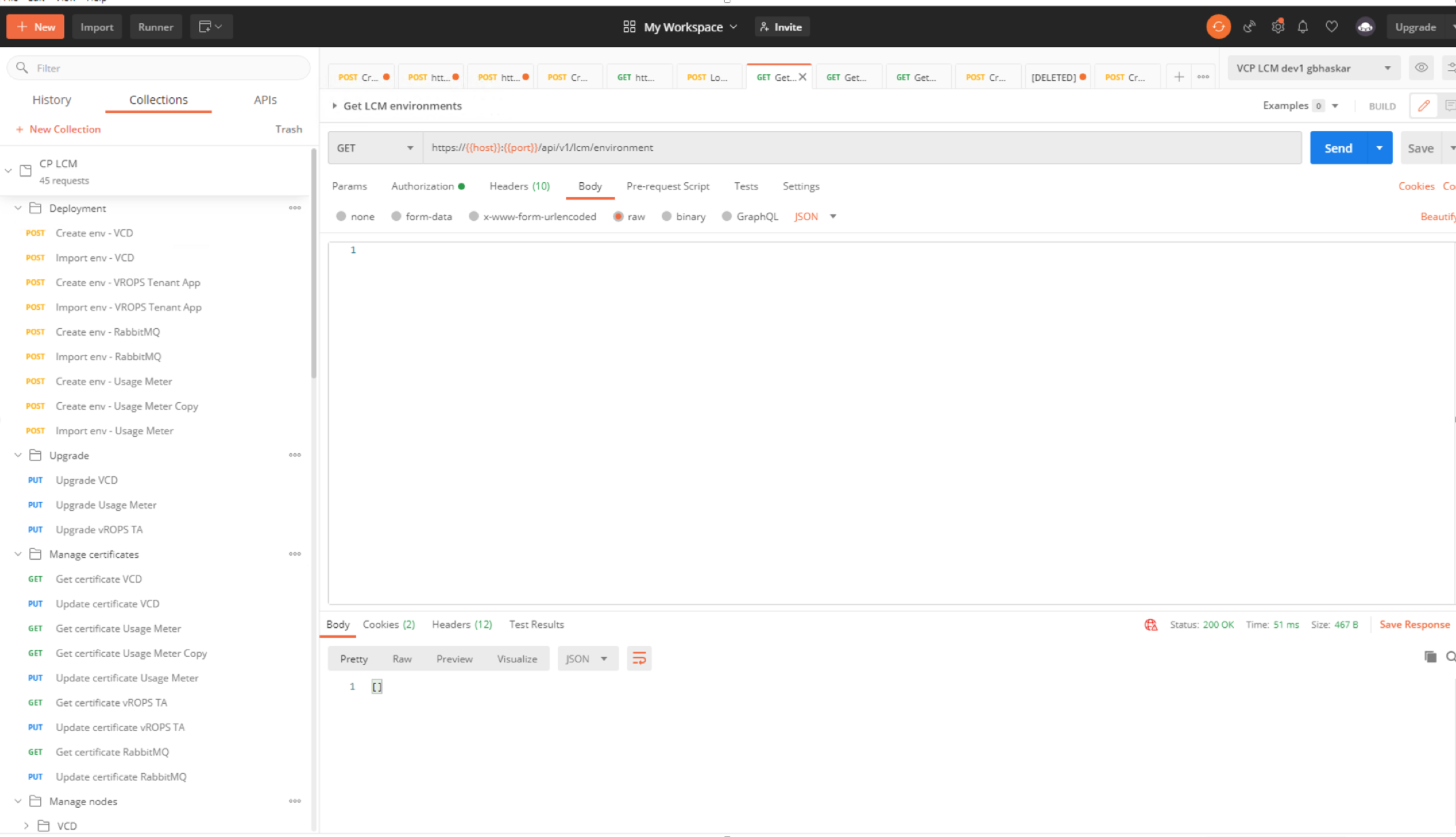Collapse the Deployment folder

tap(18, 209)
